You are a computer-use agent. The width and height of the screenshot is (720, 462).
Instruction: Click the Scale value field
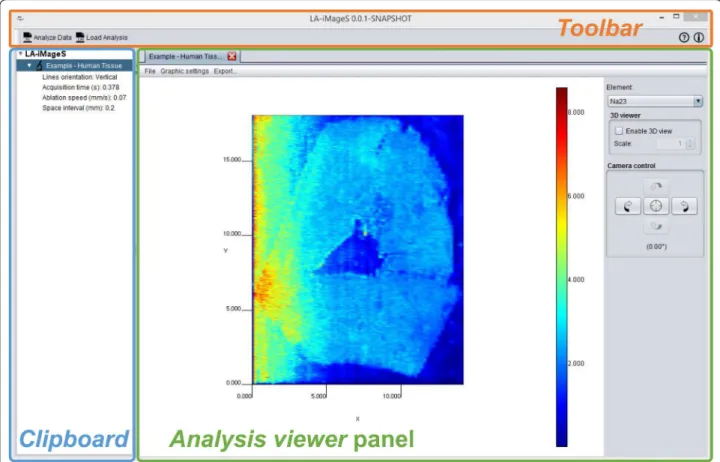[671, 144]
